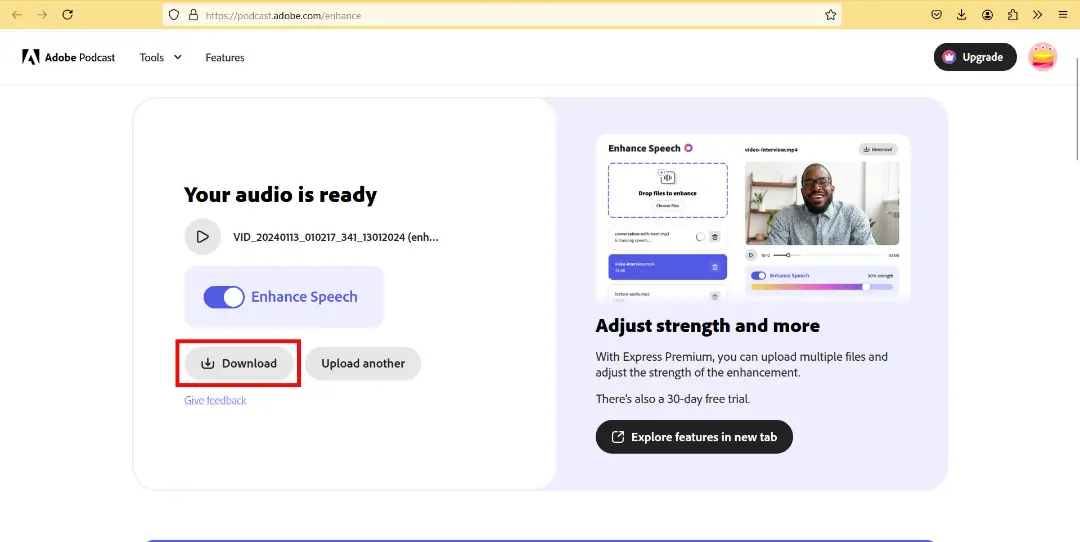Play the enhanced audio file
Viewport: 1080px width, 542px height.
(202, 237)
